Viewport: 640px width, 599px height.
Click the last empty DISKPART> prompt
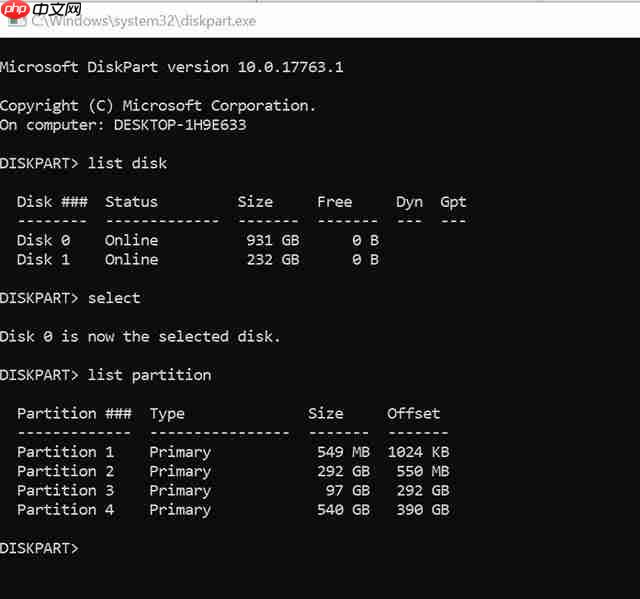click(39, 548)
